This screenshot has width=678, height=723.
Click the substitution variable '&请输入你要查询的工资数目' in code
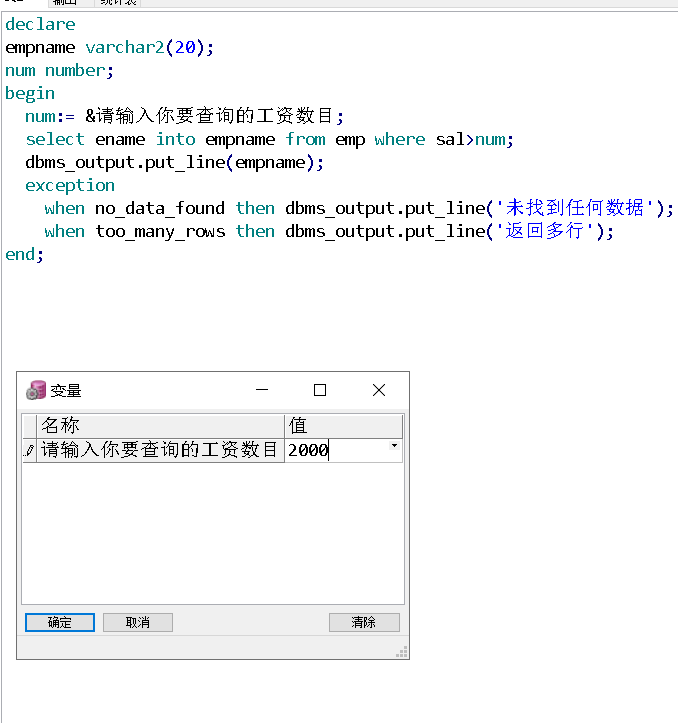pyautogui.click(x=209, y=116)
